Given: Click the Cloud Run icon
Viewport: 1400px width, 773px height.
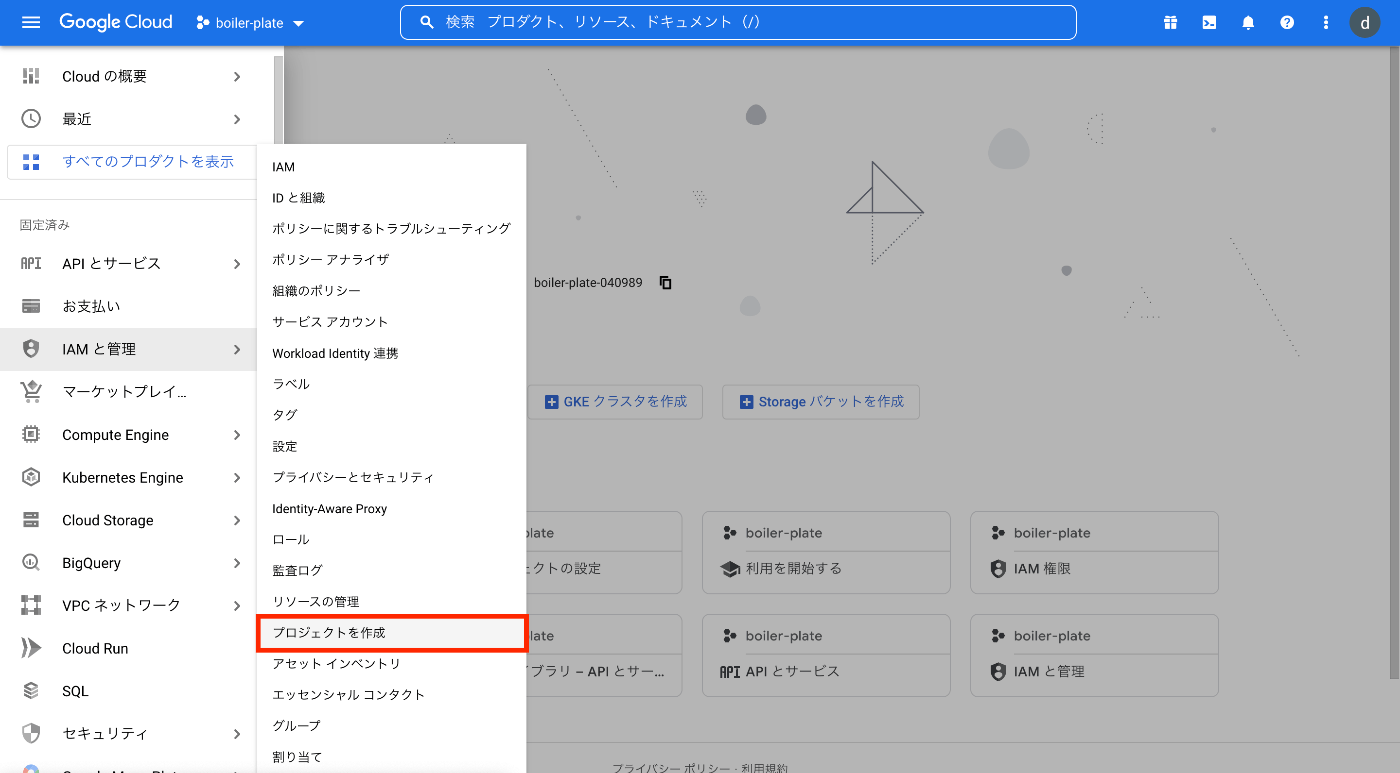Looking at the screenshot, I should pos(31,648).
